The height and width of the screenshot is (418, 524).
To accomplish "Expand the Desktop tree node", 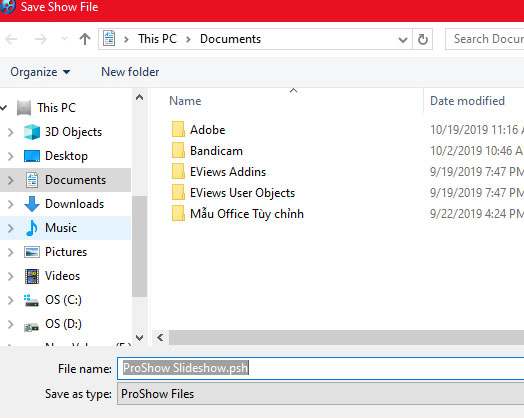I will tap(11, 156).
